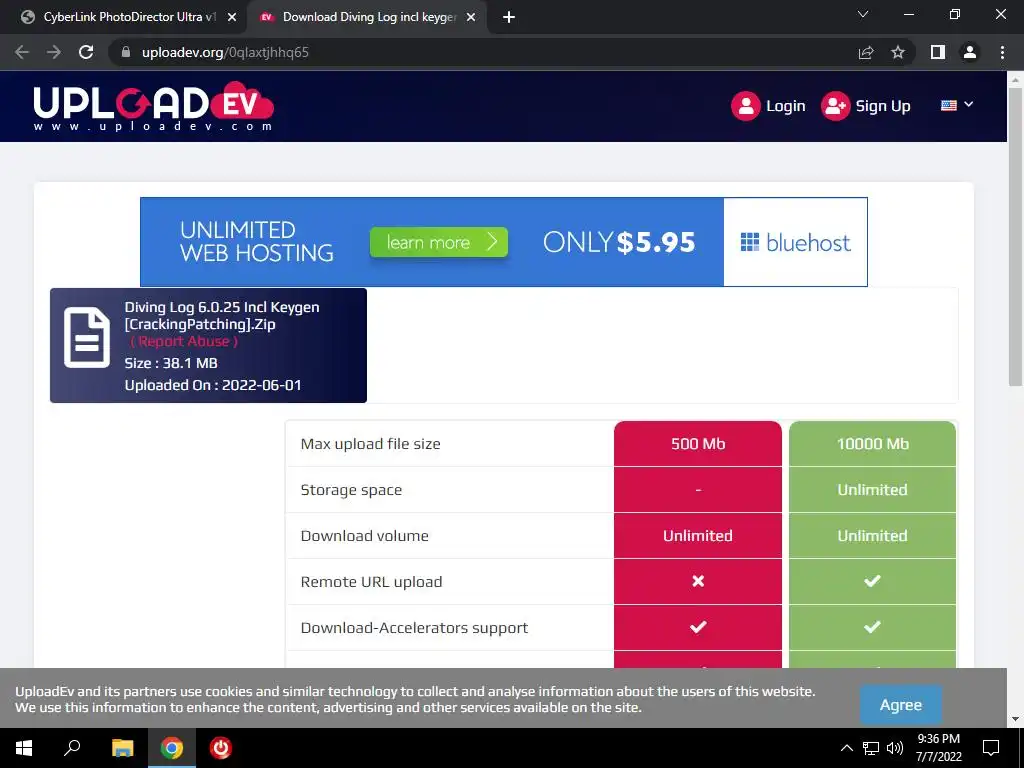Click green checkmark for Remote URL upload
This screenshot has width=1024, height=768.
pyautogui.click(x=872, y=581)
